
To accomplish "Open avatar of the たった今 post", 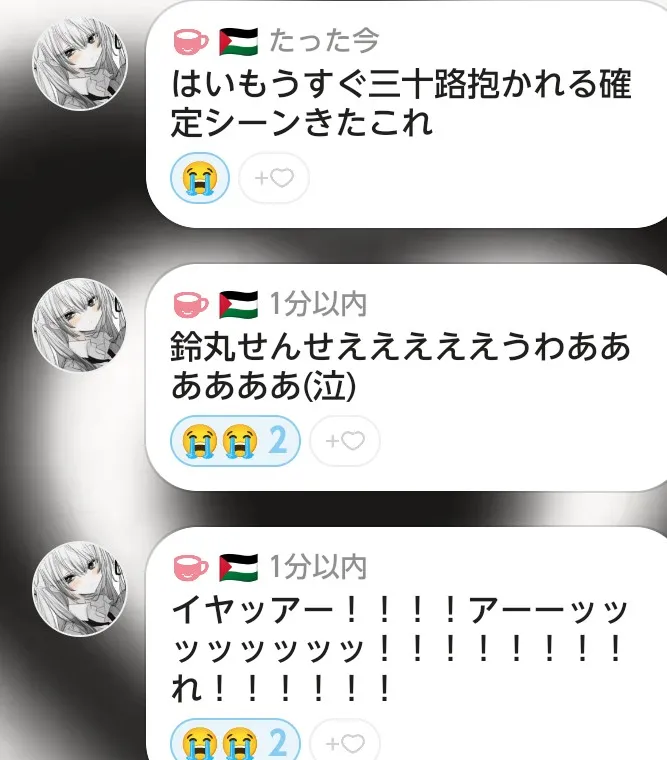I will click(79, 64).
